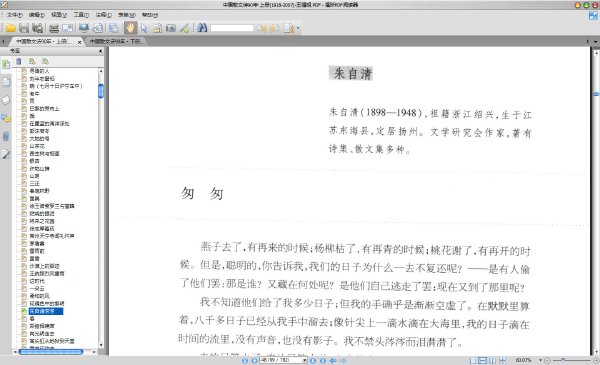
Task: Open the page number combo box
Action: click(283, 360)
